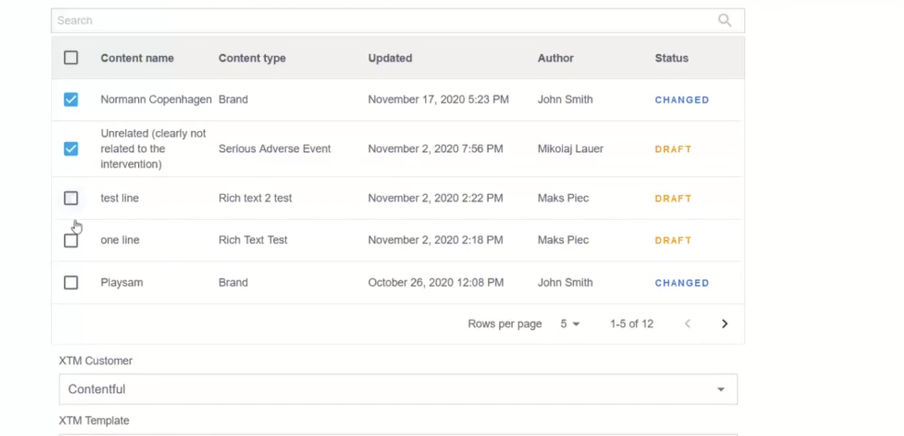Click the CHANGED status of Playsam

tap(682, 283)
